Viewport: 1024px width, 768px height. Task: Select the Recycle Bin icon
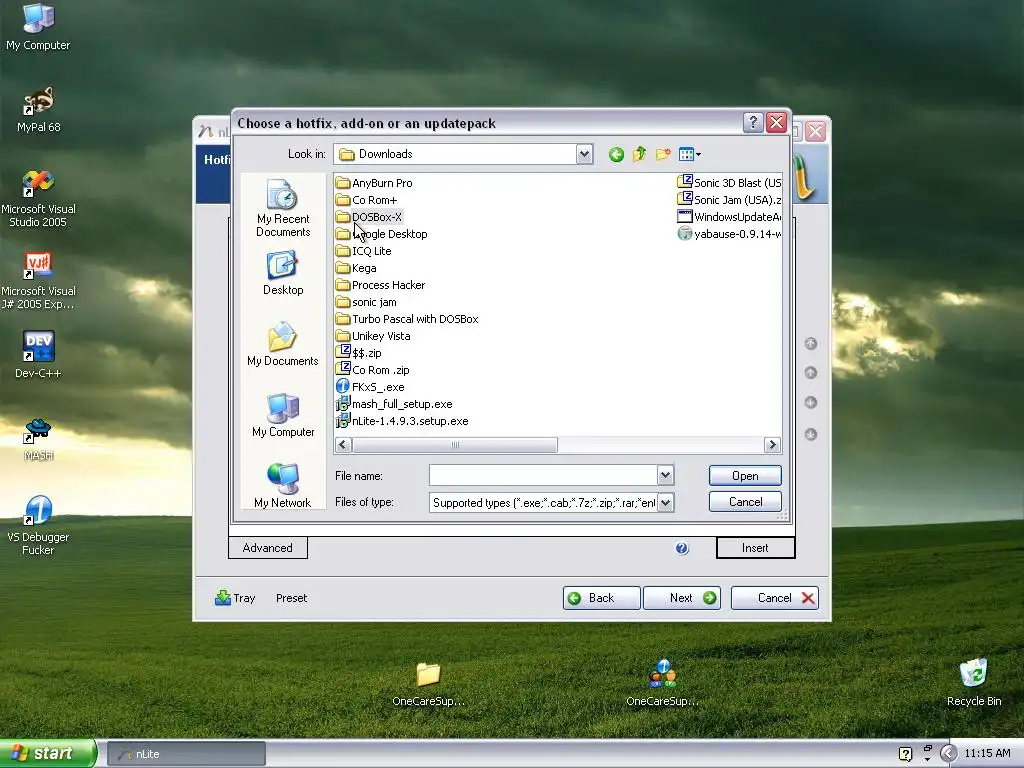(974, 682)
